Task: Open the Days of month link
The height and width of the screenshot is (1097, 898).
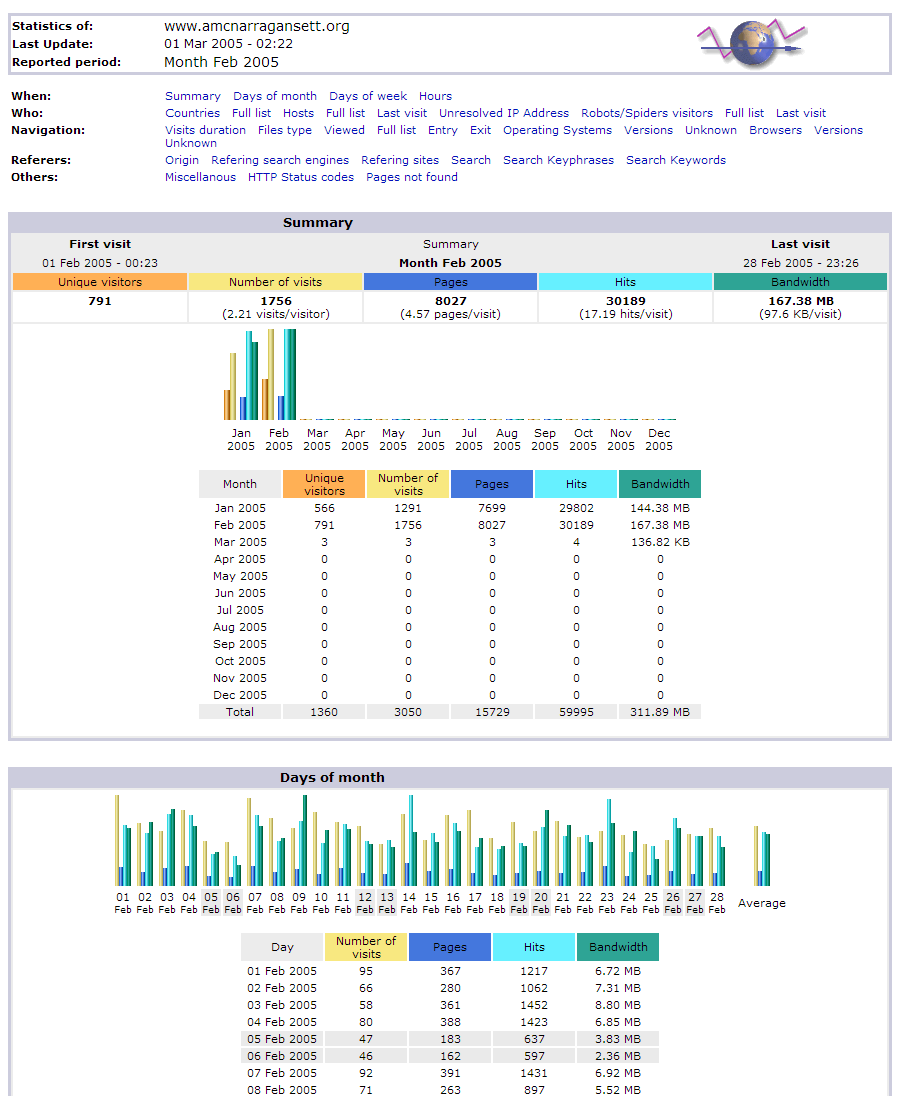Action: point(275,96)
